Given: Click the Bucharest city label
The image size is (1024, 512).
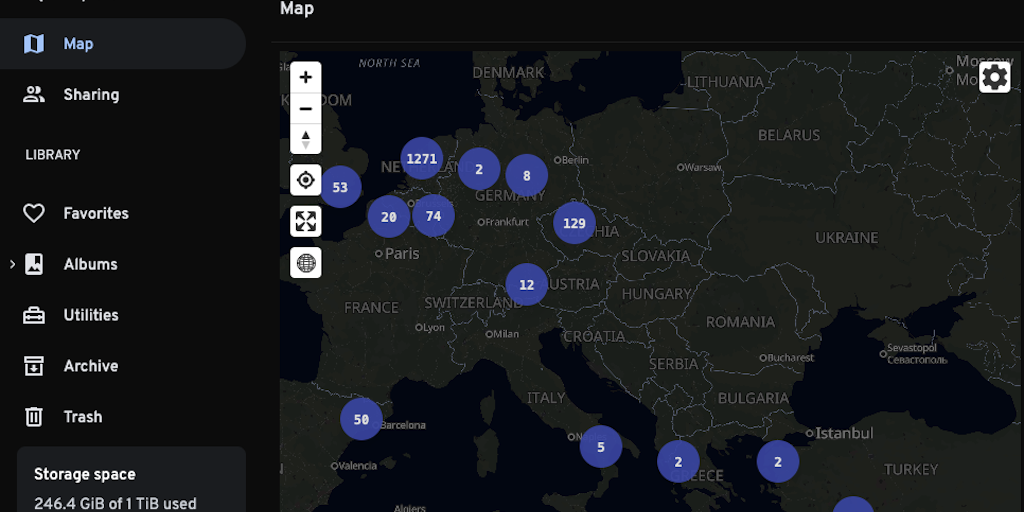Looking at the screenshot, I should tap(791, 357).
